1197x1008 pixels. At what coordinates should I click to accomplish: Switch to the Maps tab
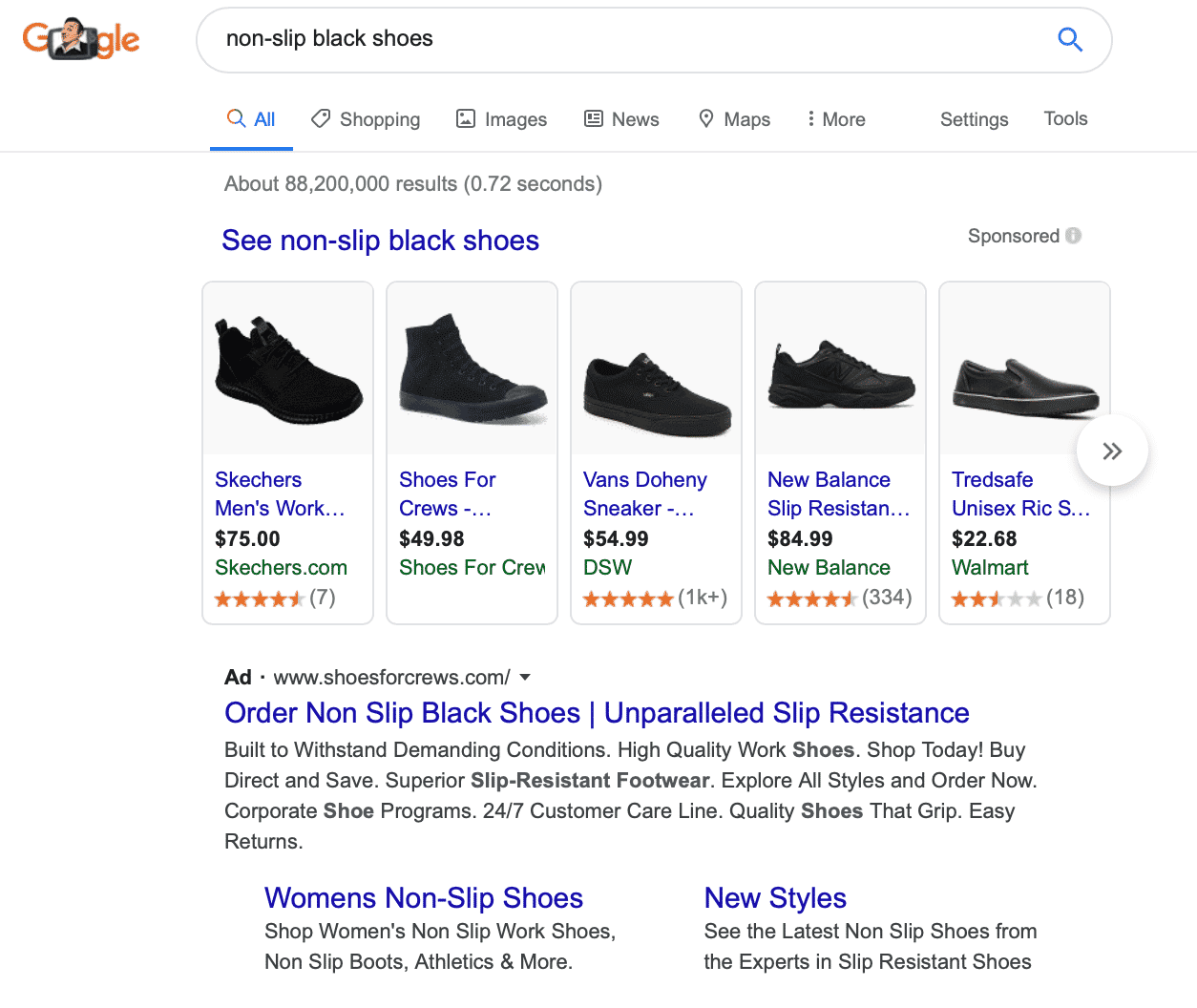(x=734, y=119)
